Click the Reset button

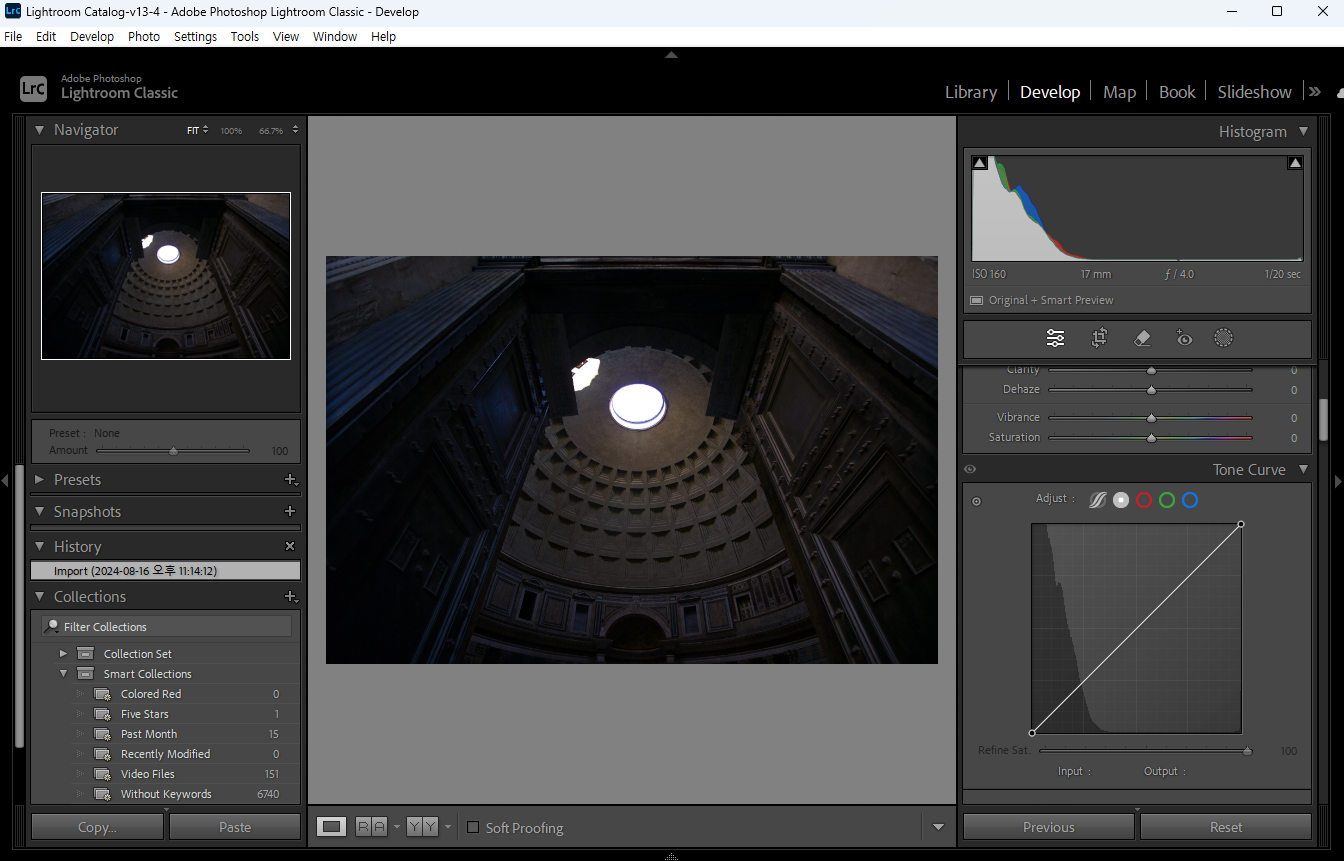tap(1226, 827)
